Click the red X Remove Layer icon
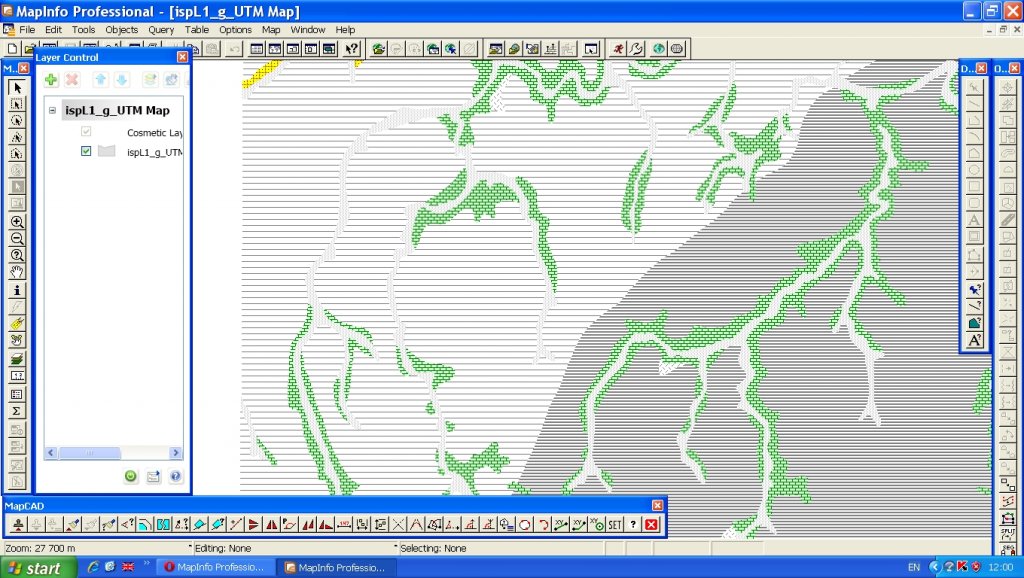This screenshot has height=578, width=1024. pos(72,80)
